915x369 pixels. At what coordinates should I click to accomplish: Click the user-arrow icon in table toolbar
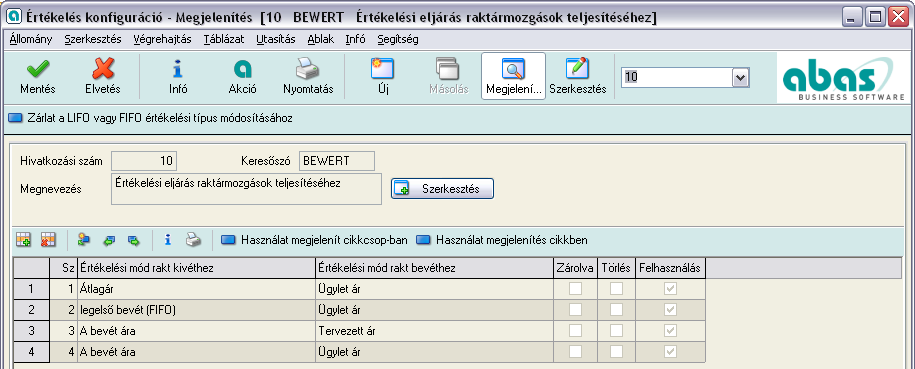point(84,239)
